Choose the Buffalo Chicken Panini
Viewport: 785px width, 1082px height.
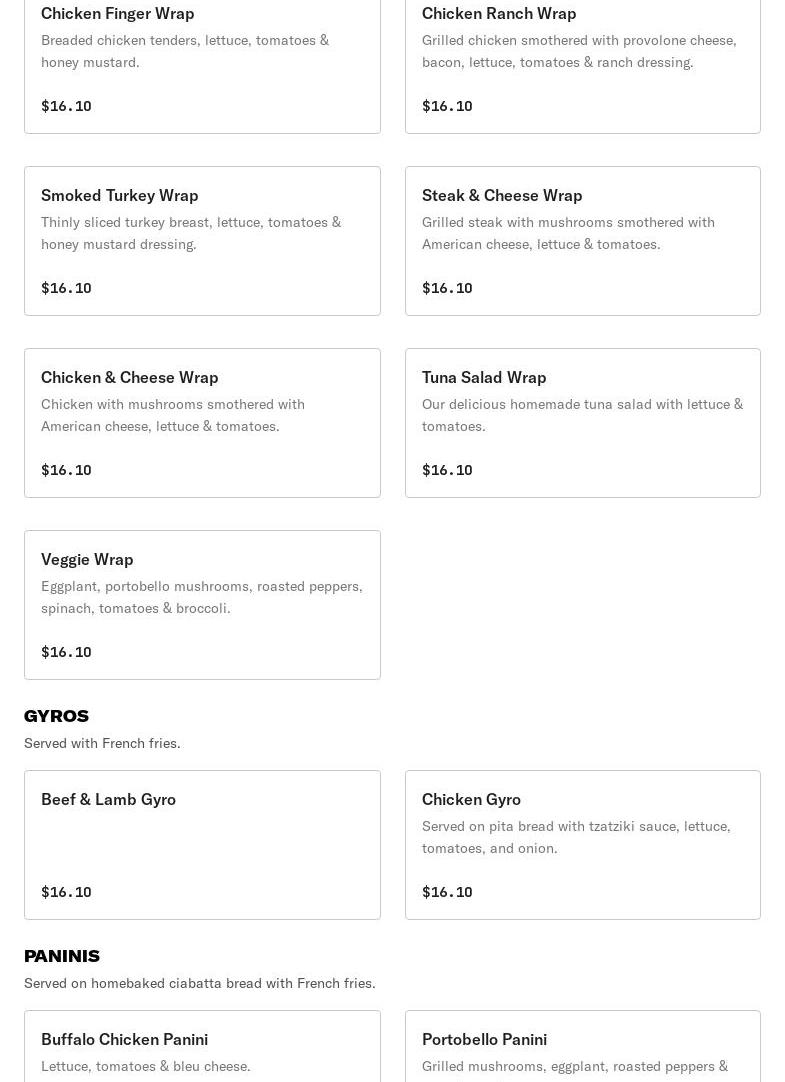[202, 1046]
